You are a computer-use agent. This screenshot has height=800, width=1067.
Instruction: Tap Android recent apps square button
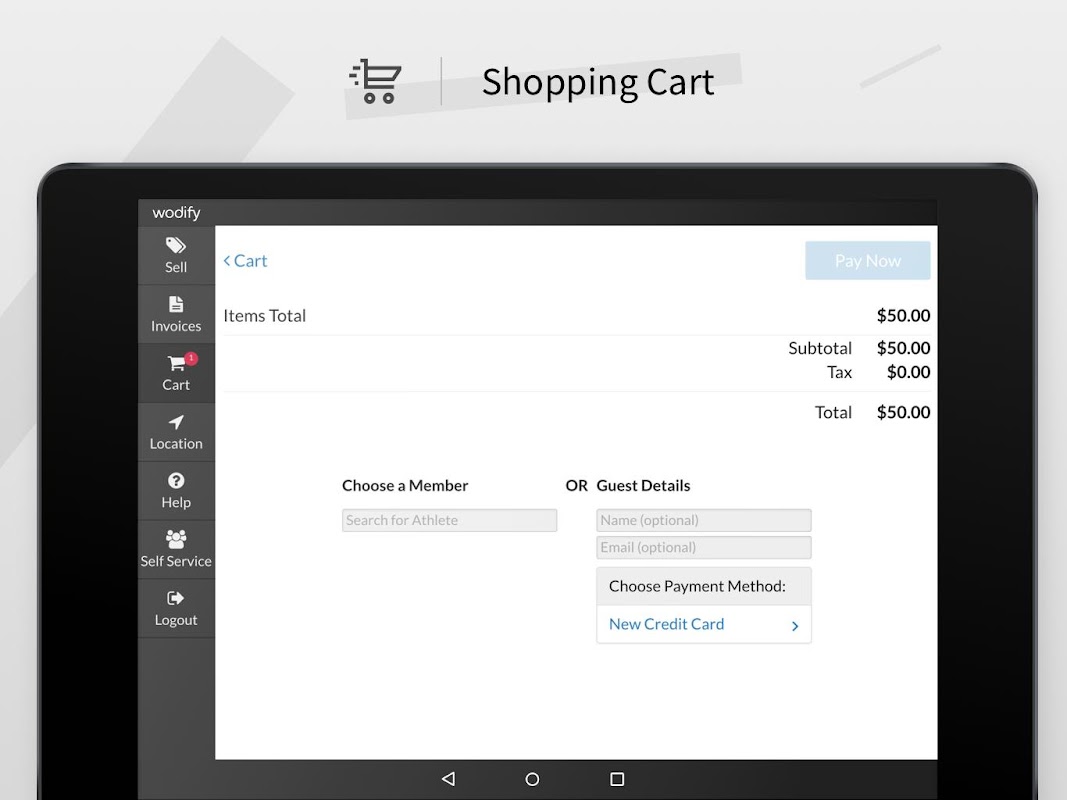(x=617, y=779)
